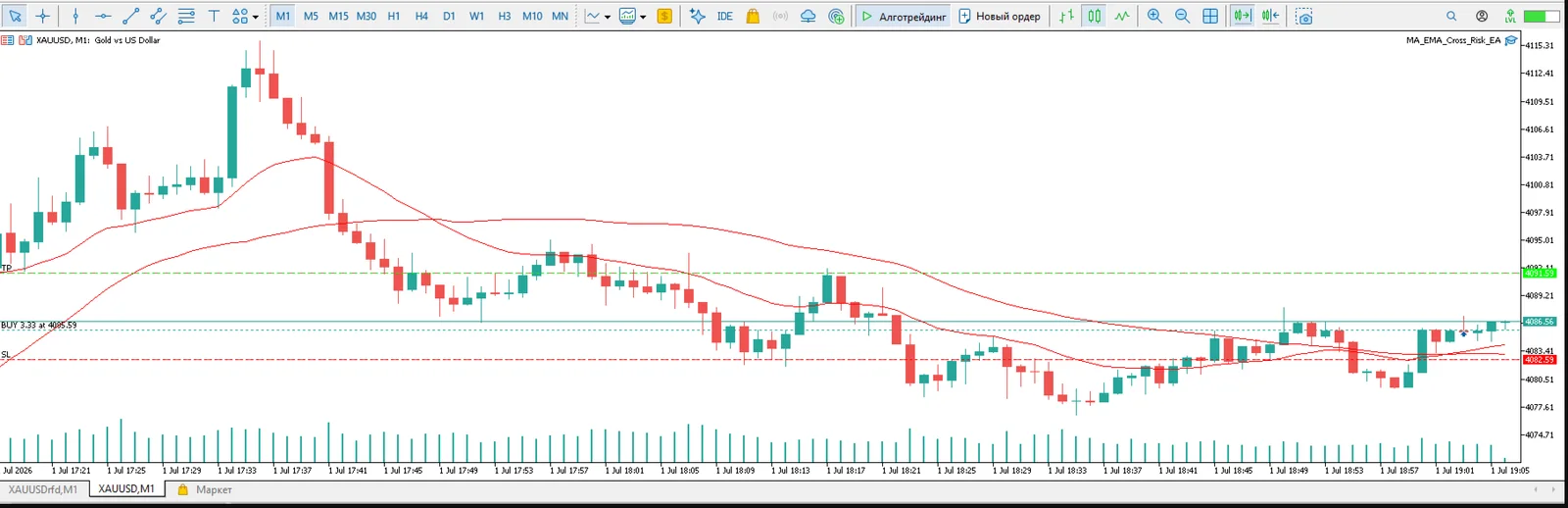The width and height of the screenshot is (1568, 508).
Task: Toggle the Алготрейдинг button
Action: coord(903,16)
